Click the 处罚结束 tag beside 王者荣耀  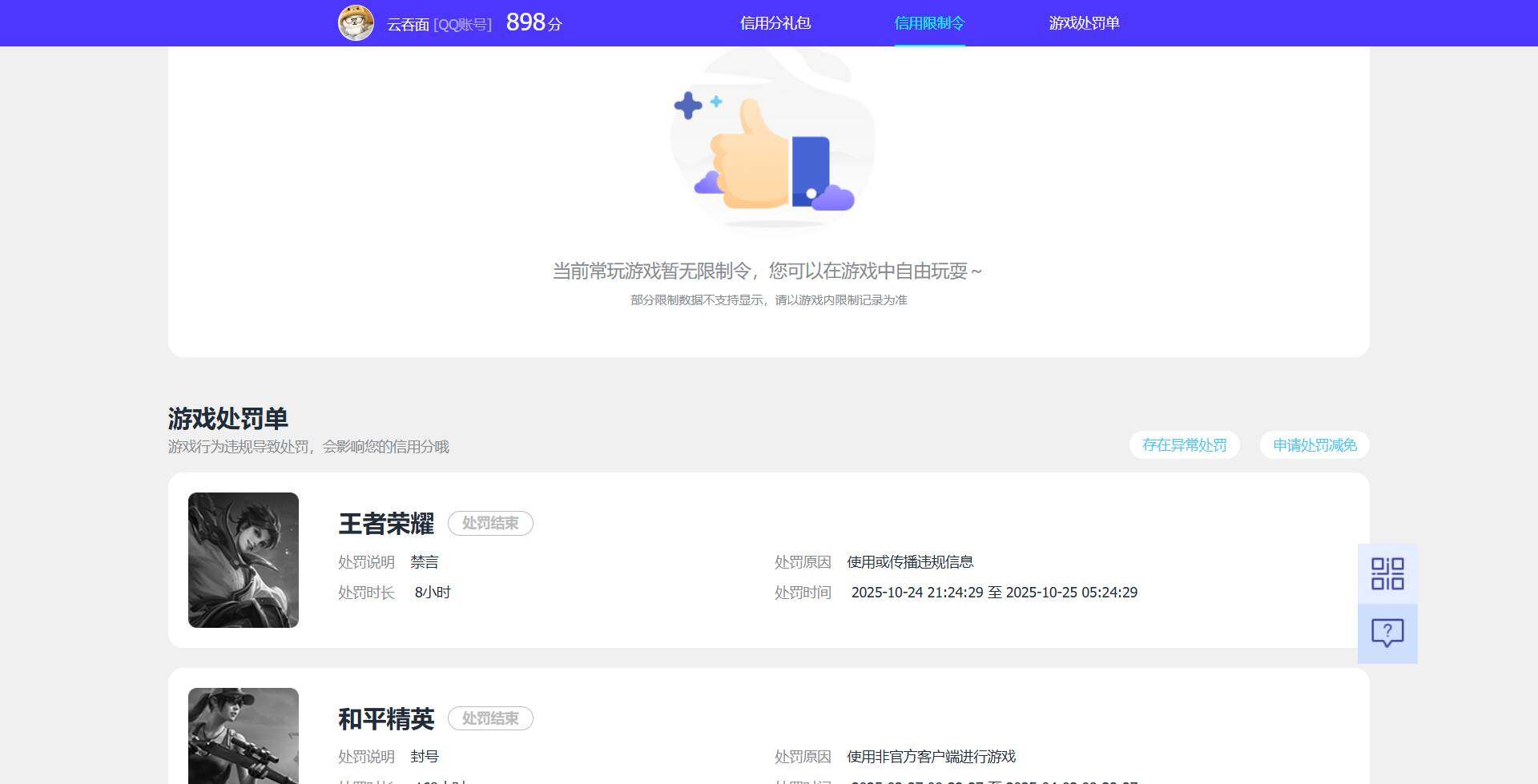point(490,523)
